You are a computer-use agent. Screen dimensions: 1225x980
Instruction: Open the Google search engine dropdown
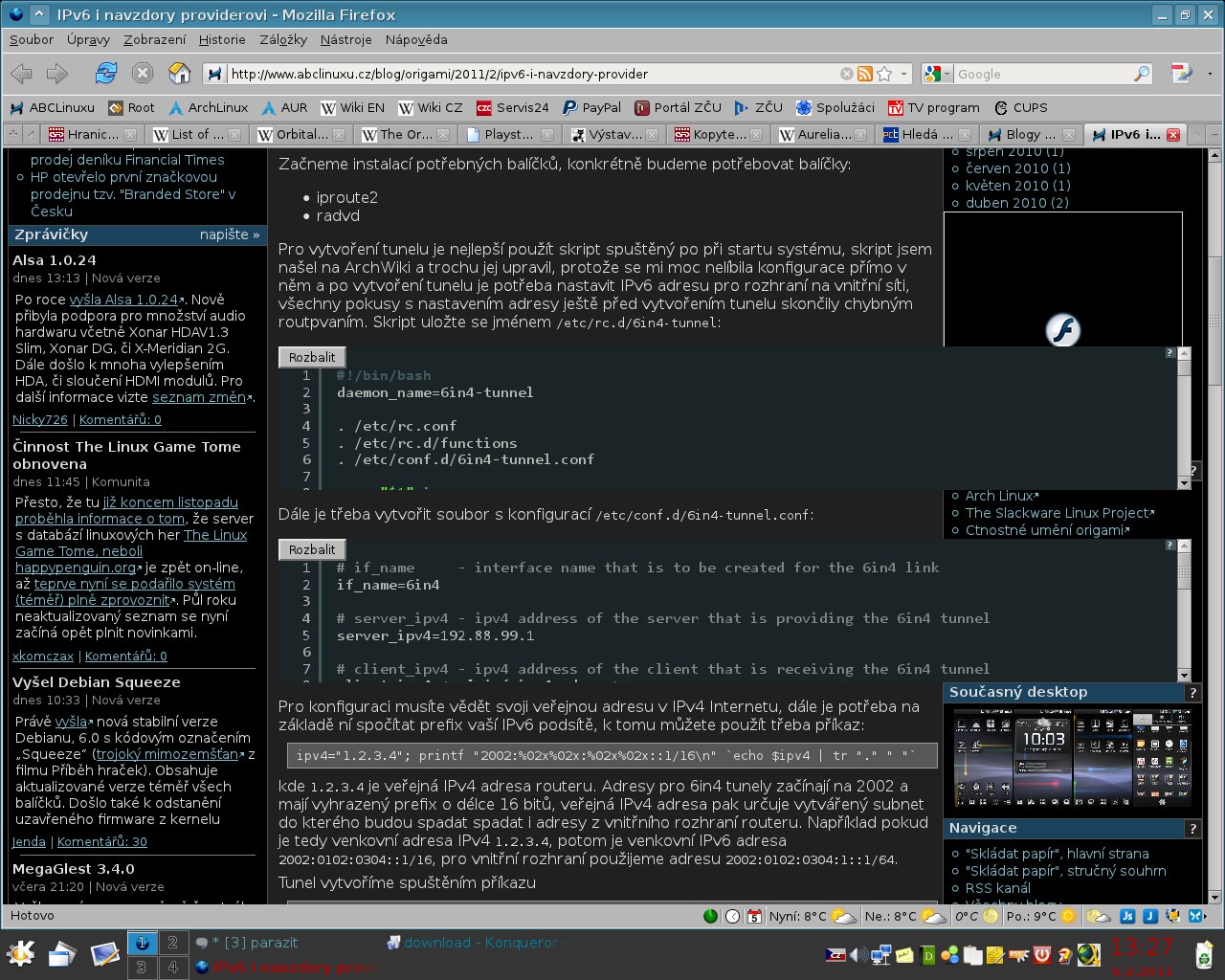pos(938,74)
